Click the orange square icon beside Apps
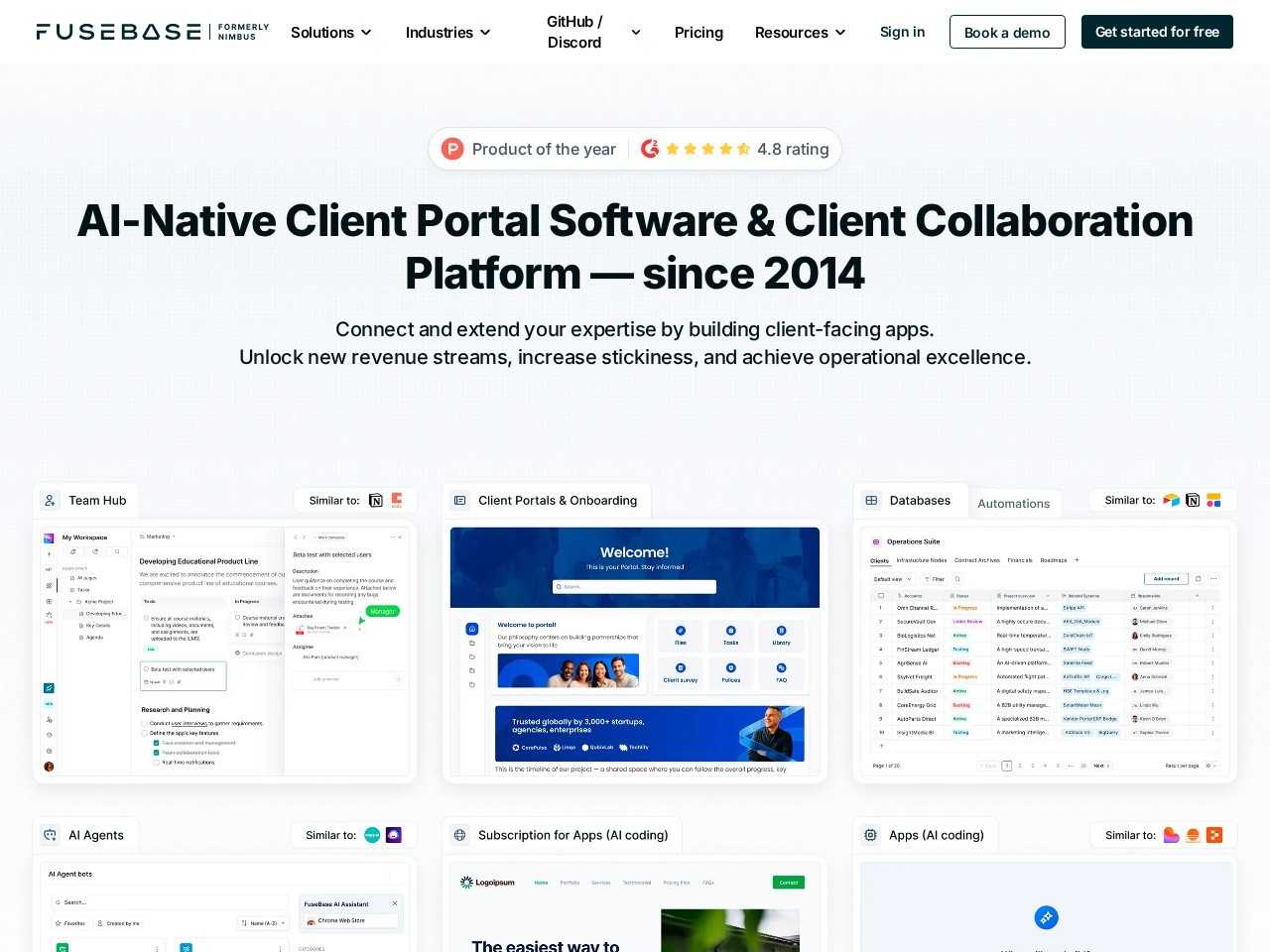Image resolution: width=1270 pixels, height=952 pixels. click(1214, 835)
